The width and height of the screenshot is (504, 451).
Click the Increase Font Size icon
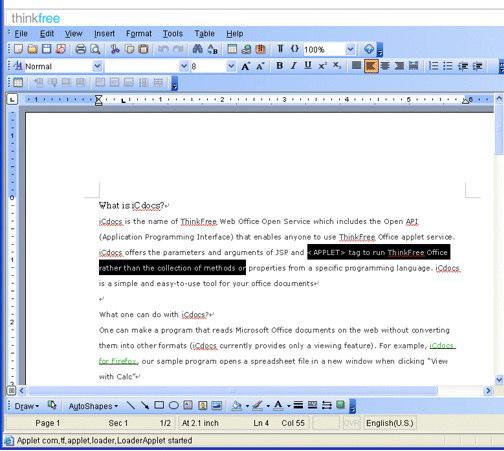pos(245,66)
